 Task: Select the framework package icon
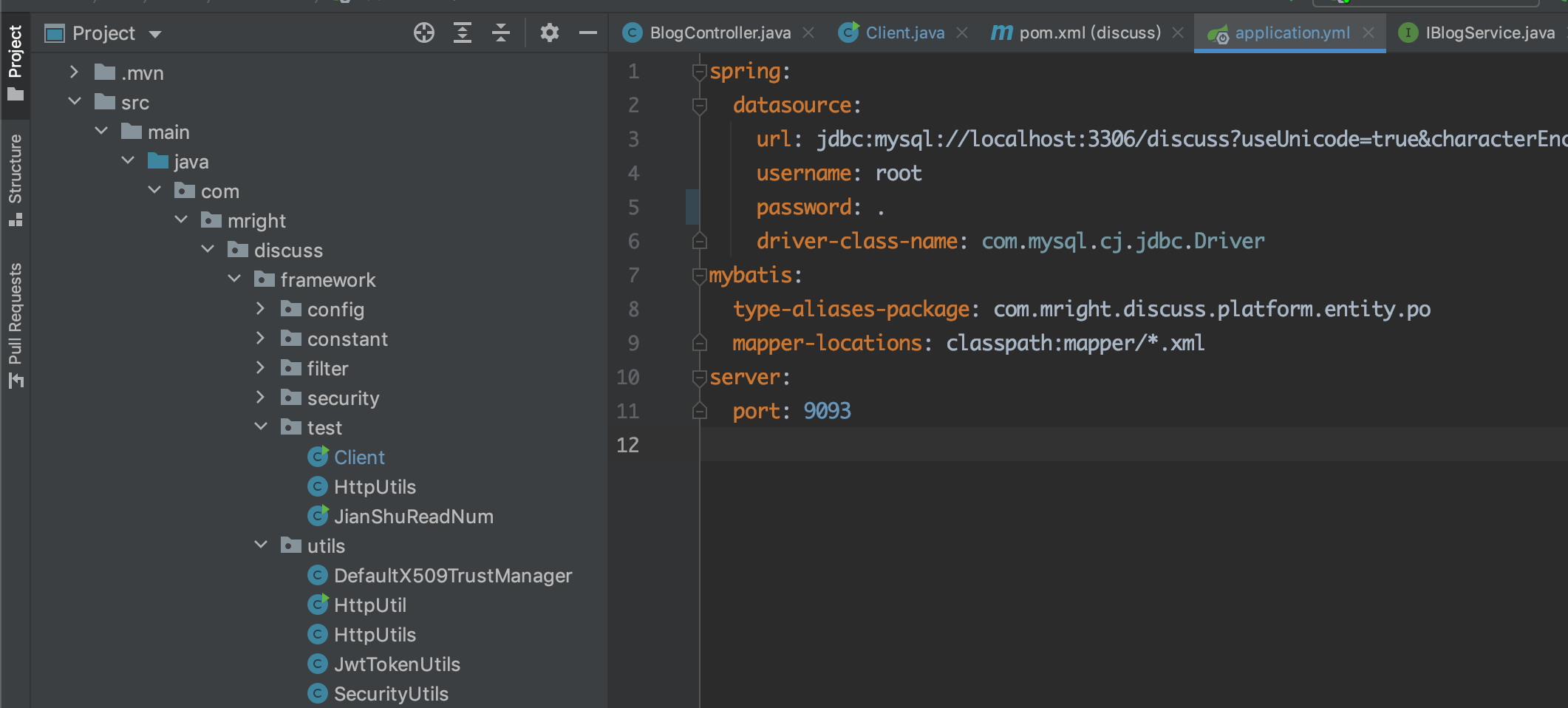point(265,279)
